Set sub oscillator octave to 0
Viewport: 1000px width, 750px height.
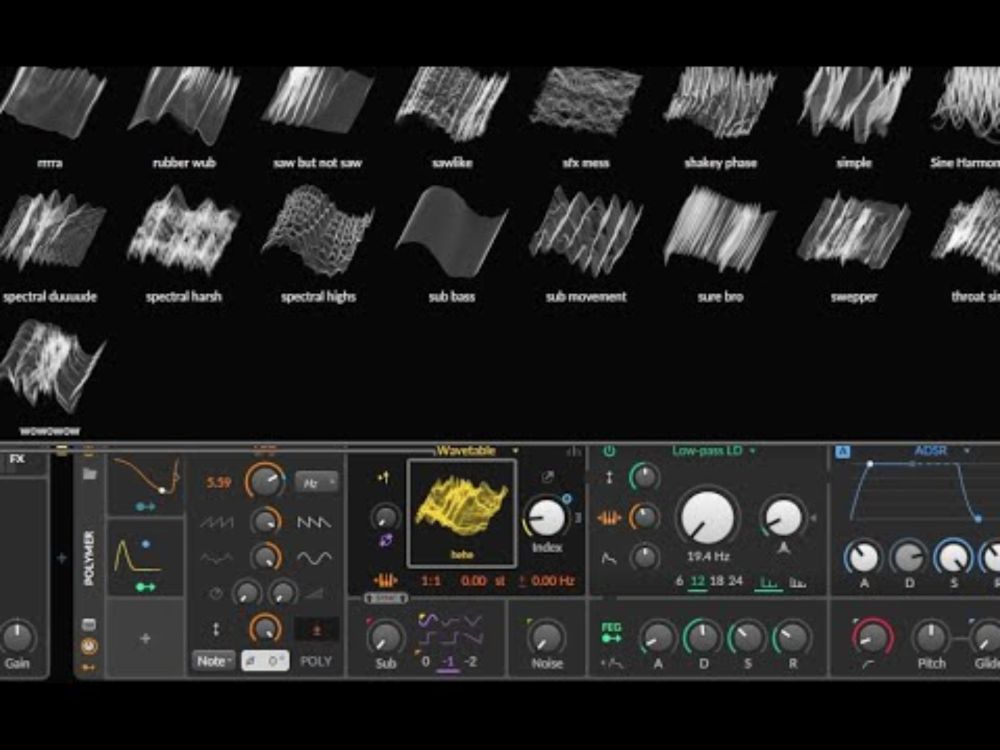click(425, 661)
